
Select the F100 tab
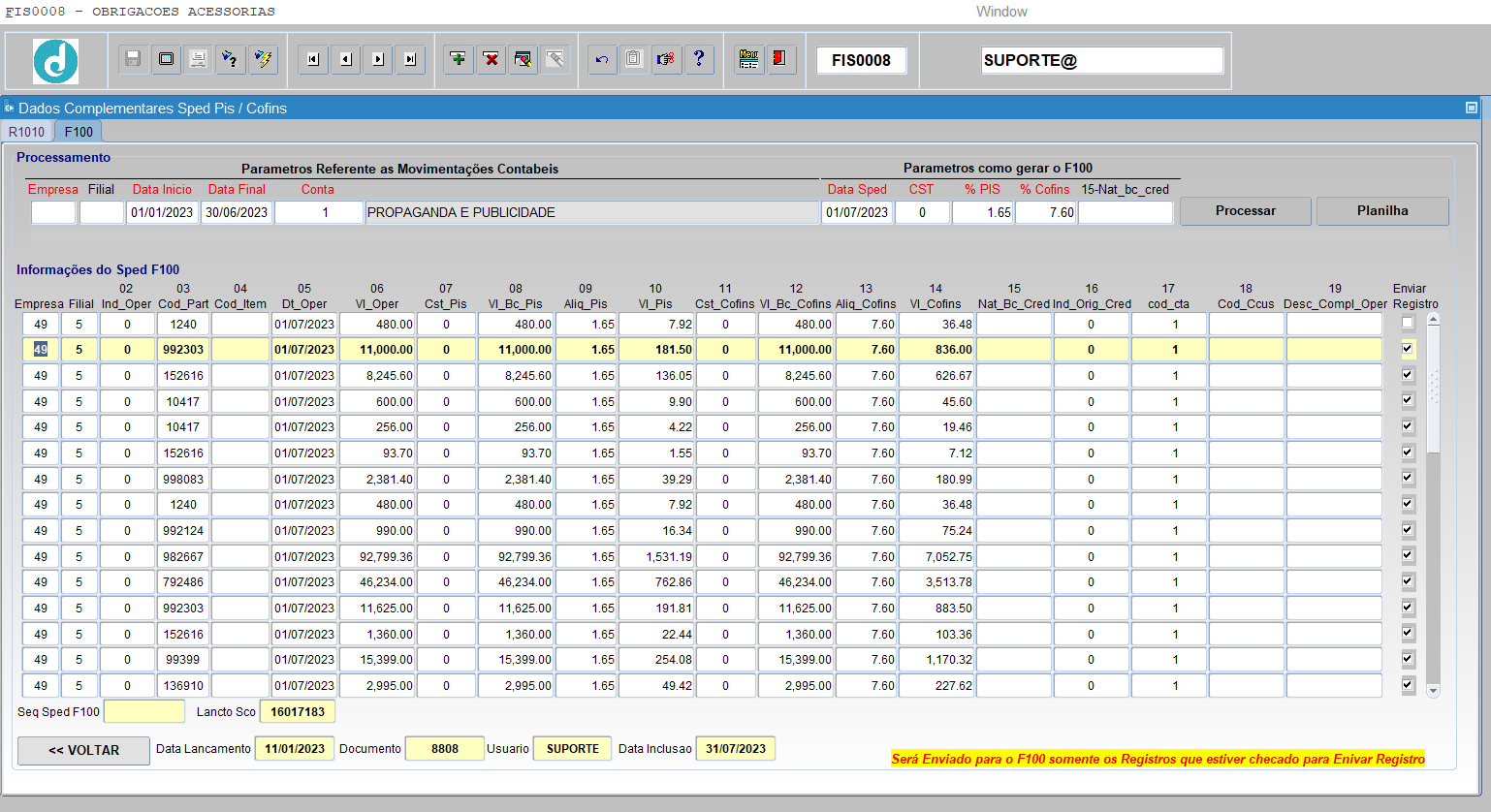point(79,132)
